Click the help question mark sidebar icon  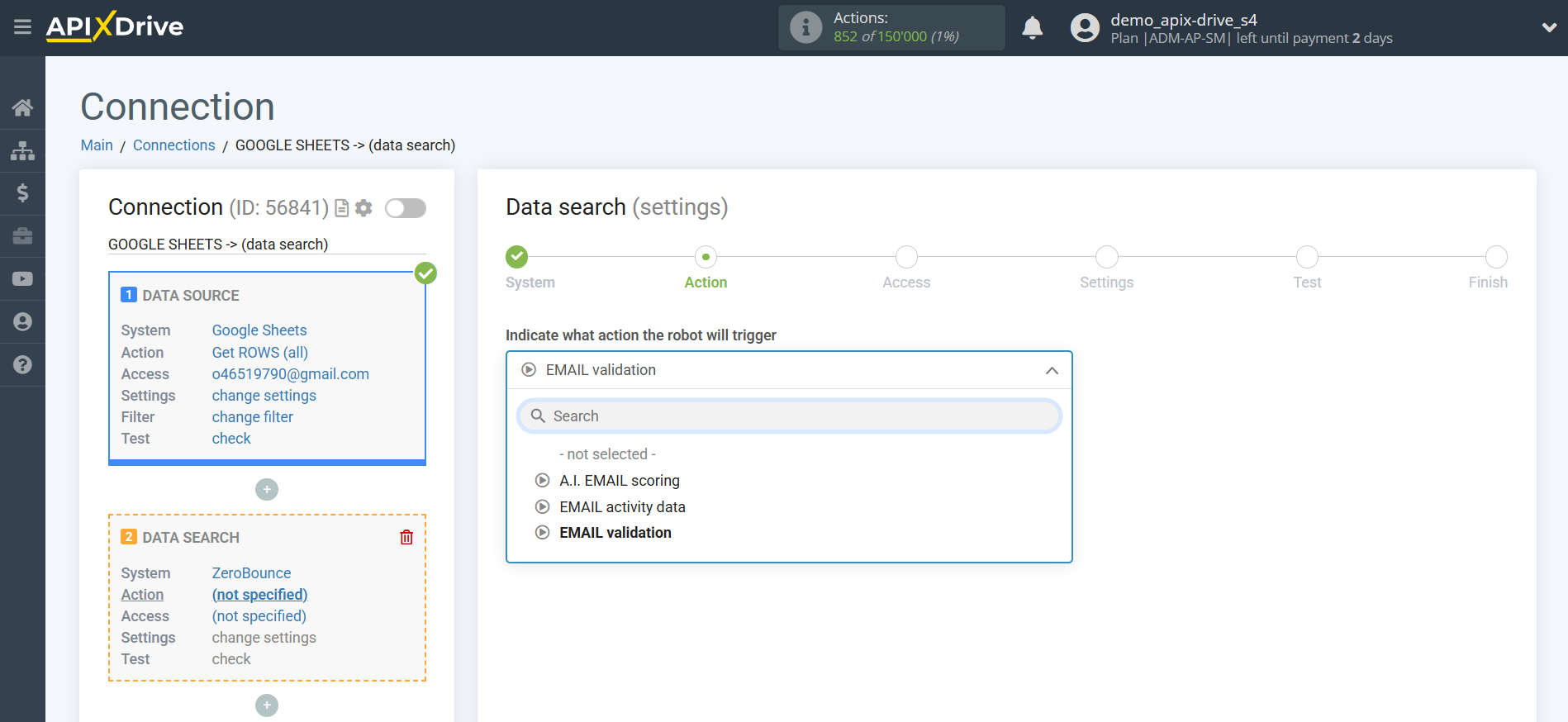(x=22, y=364)
